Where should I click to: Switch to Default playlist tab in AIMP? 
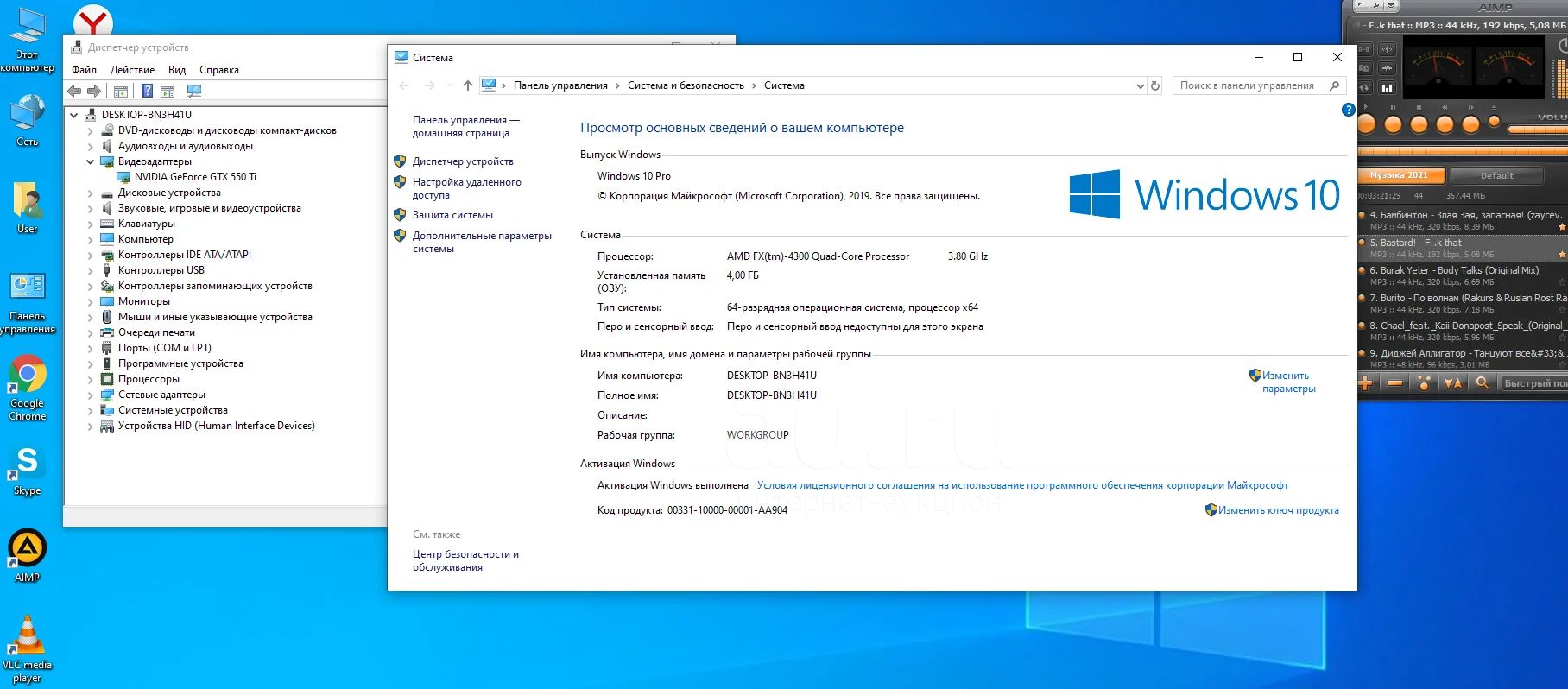(x=1497, y=175)
